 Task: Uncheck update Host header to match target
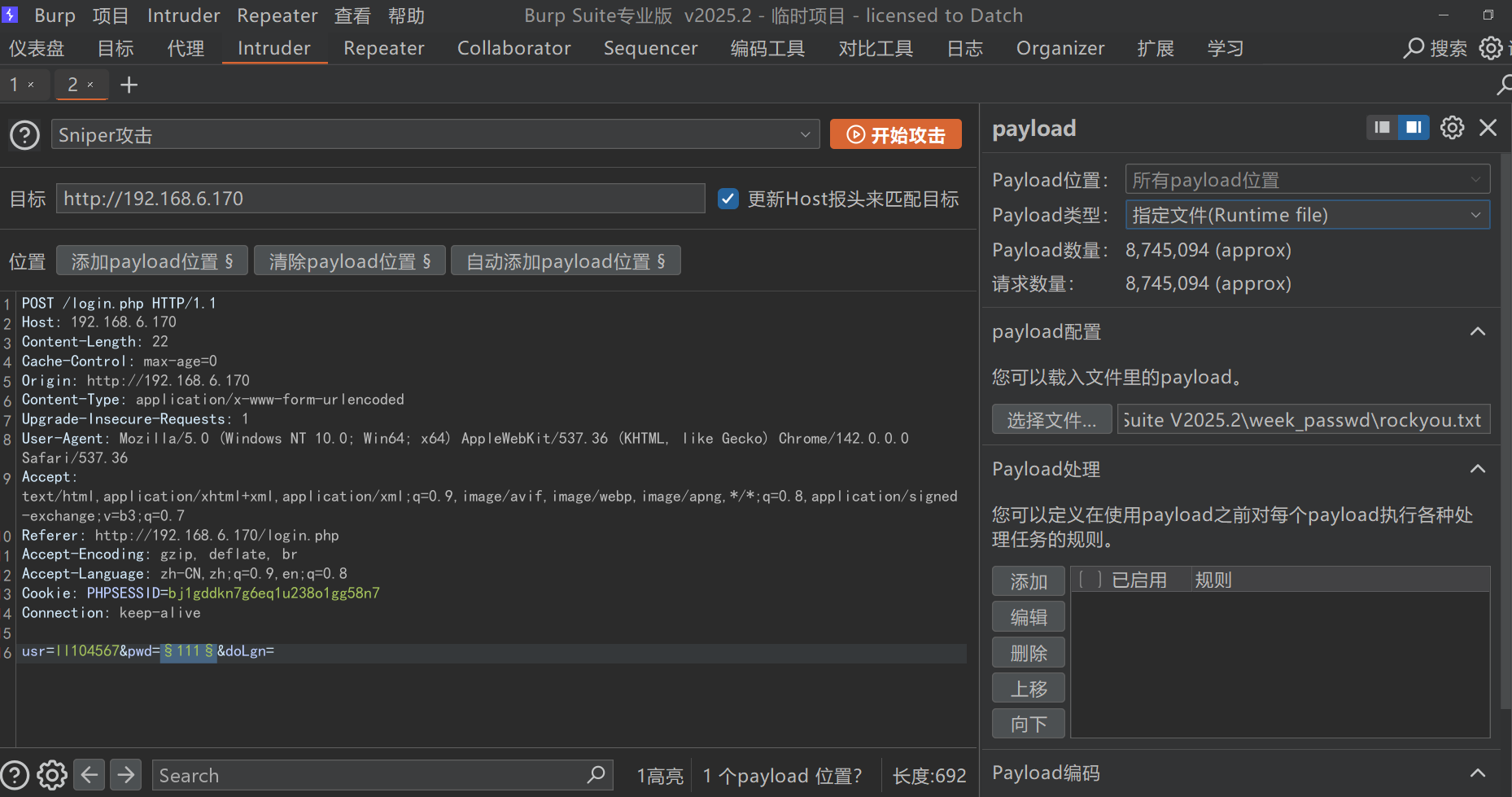(x=728, y=199)
